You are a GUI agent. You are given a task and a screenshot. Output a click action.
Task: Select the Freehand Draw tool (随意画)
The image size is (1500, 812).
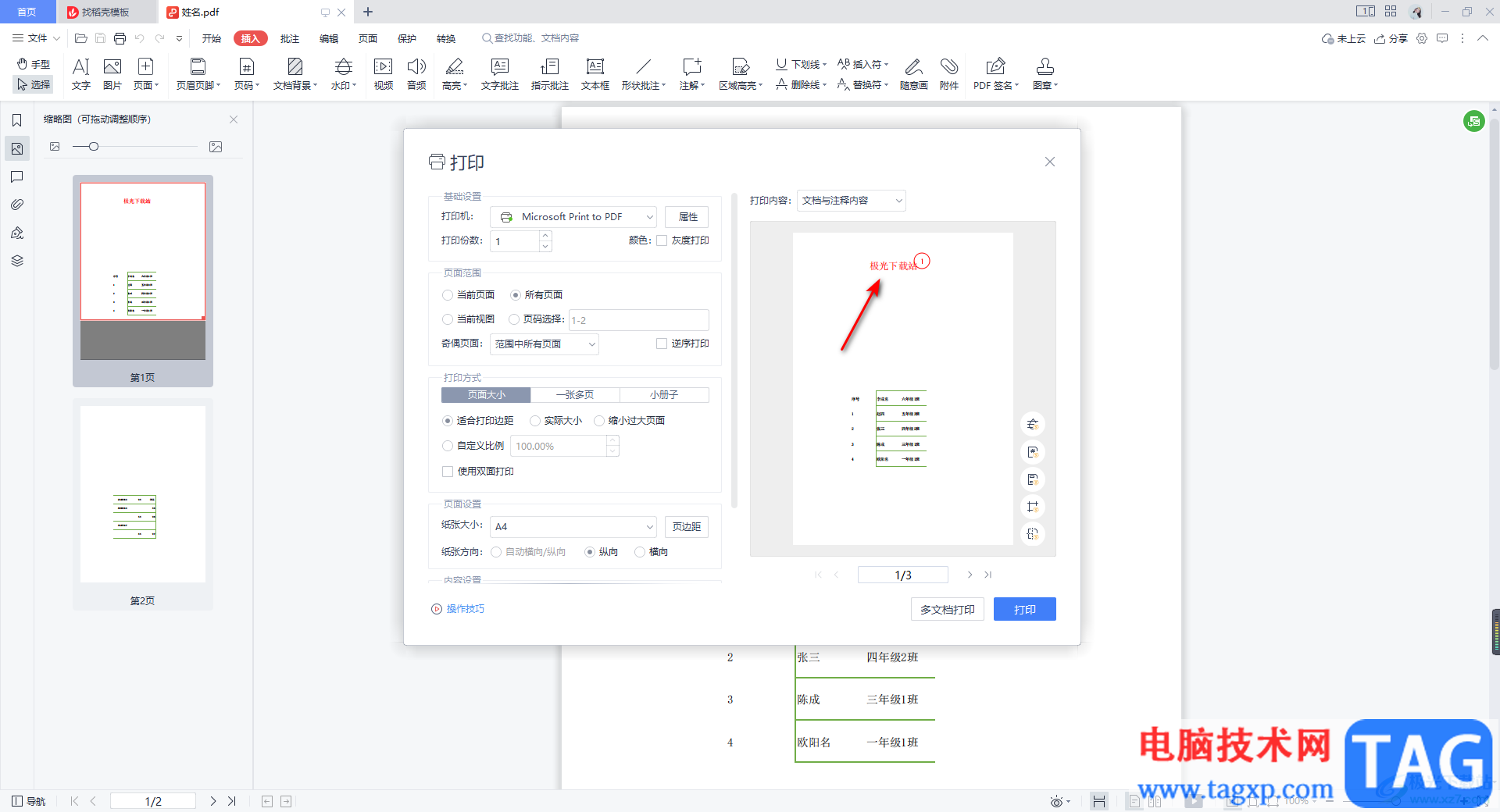[914, 74]
